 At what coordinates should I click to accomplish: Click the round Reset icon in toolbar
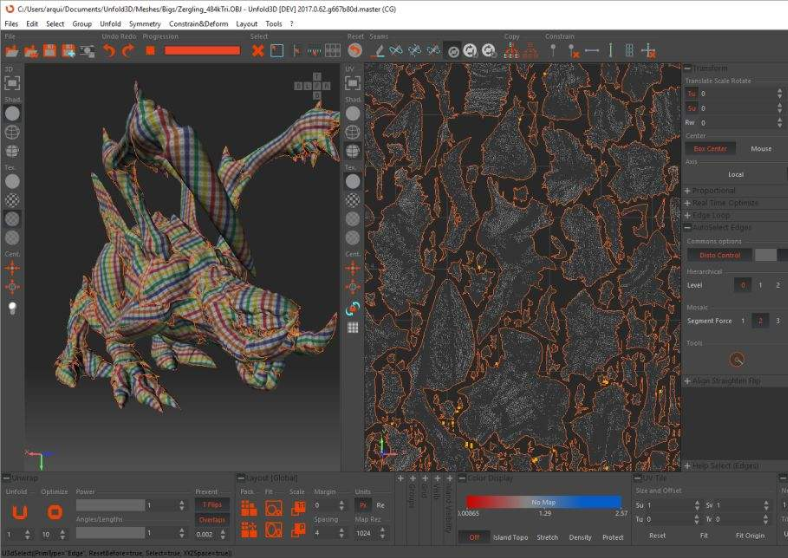tap(355, 51)
